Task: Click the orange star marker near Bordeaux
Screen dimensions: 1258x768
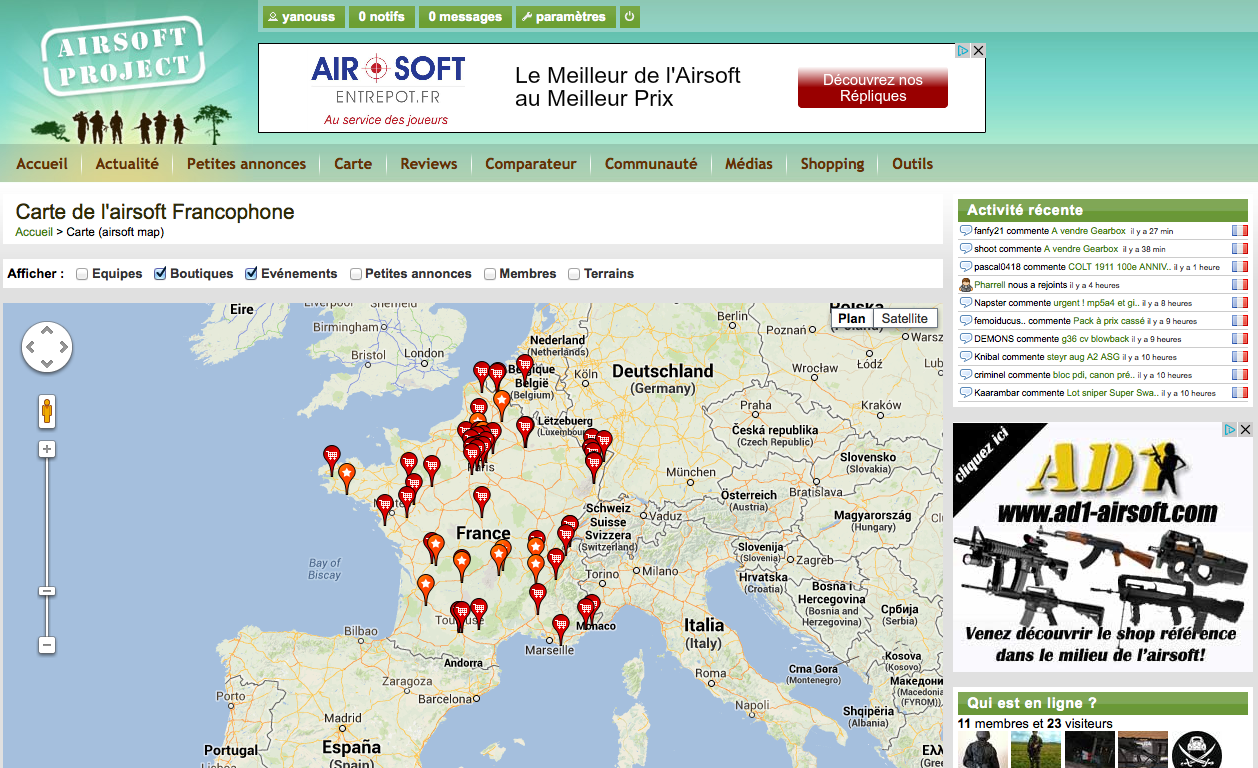Action: [426, 588]
